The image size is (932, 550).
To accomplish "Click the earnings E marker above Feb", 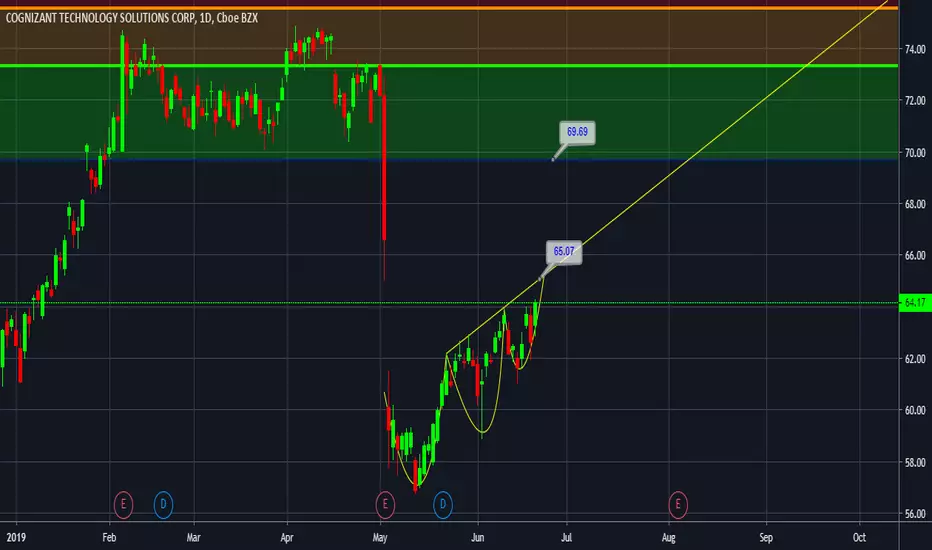I will tap(123, 505).
